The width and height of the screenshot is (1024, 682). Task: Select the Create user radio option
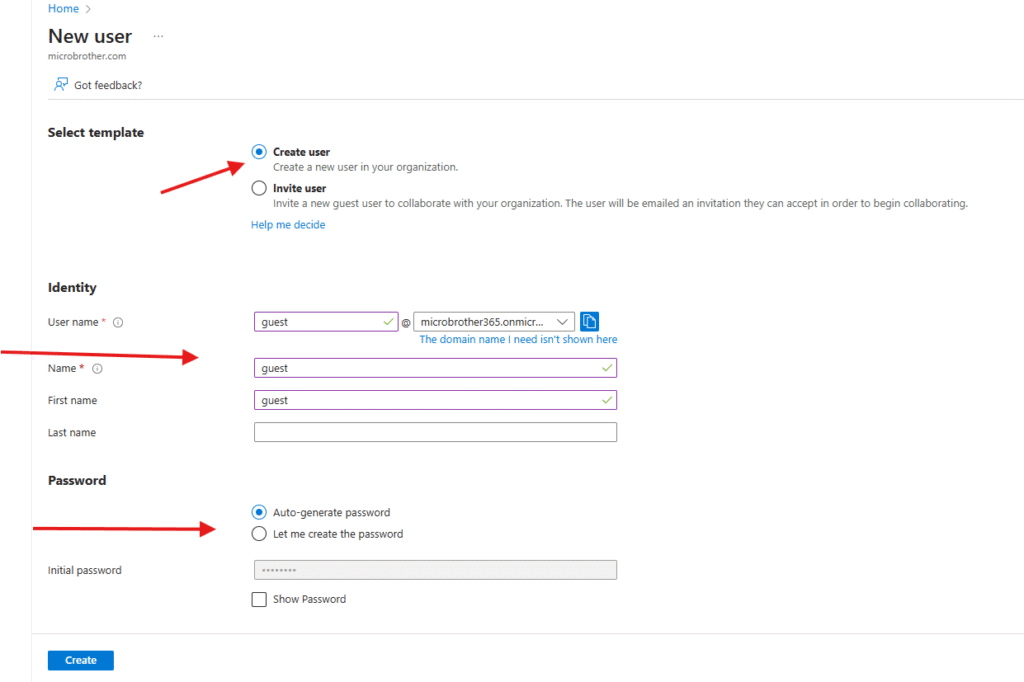259,152
